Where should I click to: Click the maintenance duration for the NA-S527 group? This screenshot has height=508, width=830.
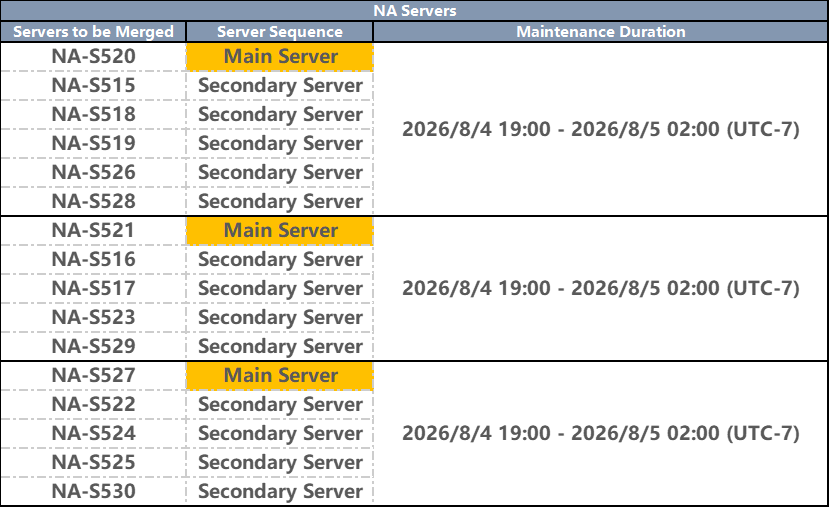pos(601,433)
